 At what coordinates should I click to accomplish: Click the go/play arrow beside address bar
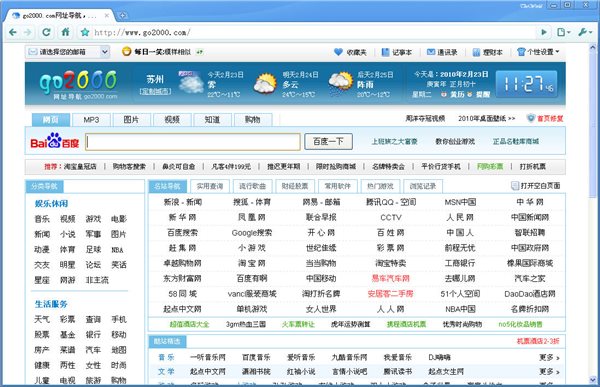[x=544, y=32]
